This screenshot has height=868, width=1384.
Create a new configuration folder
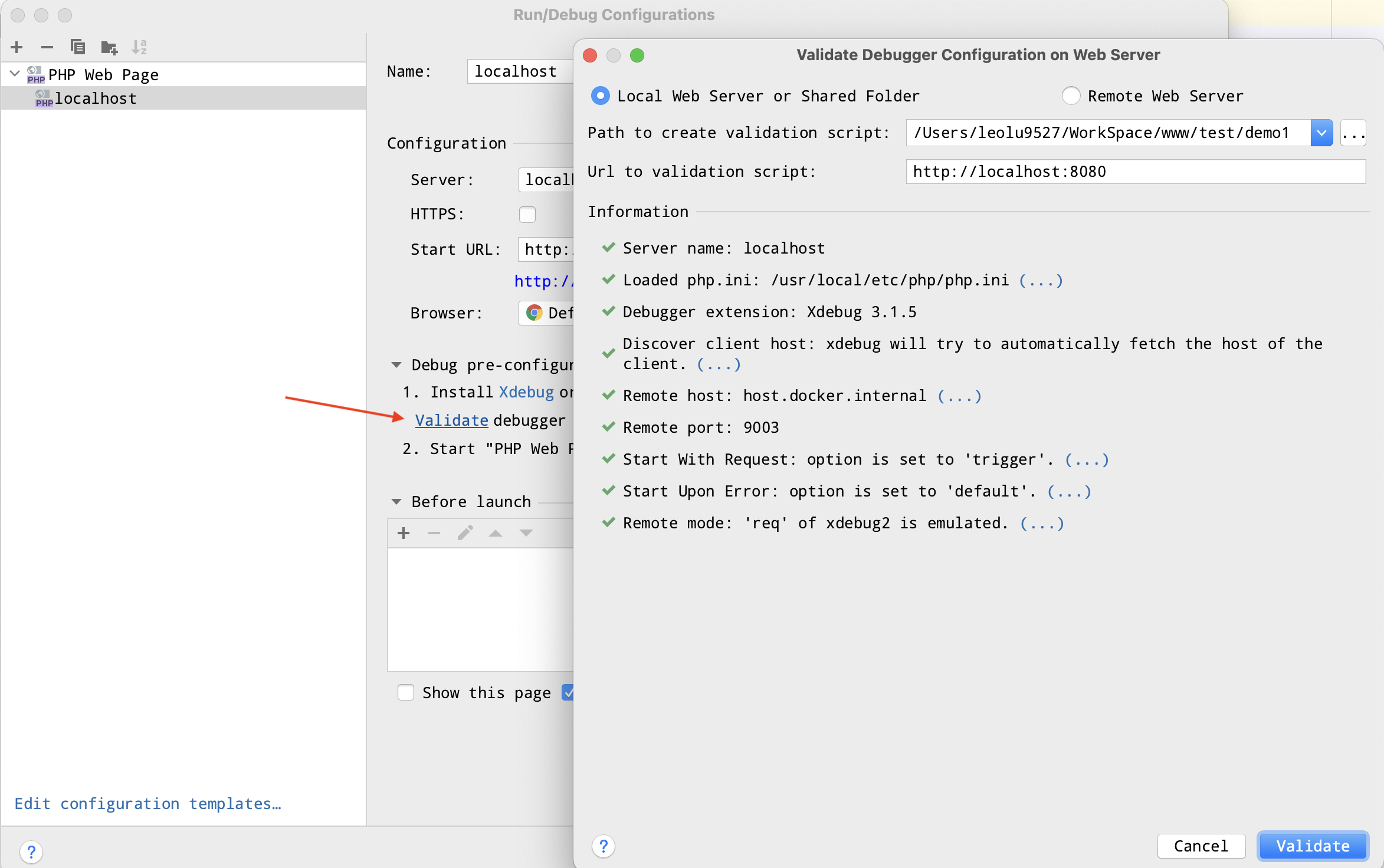109,47
